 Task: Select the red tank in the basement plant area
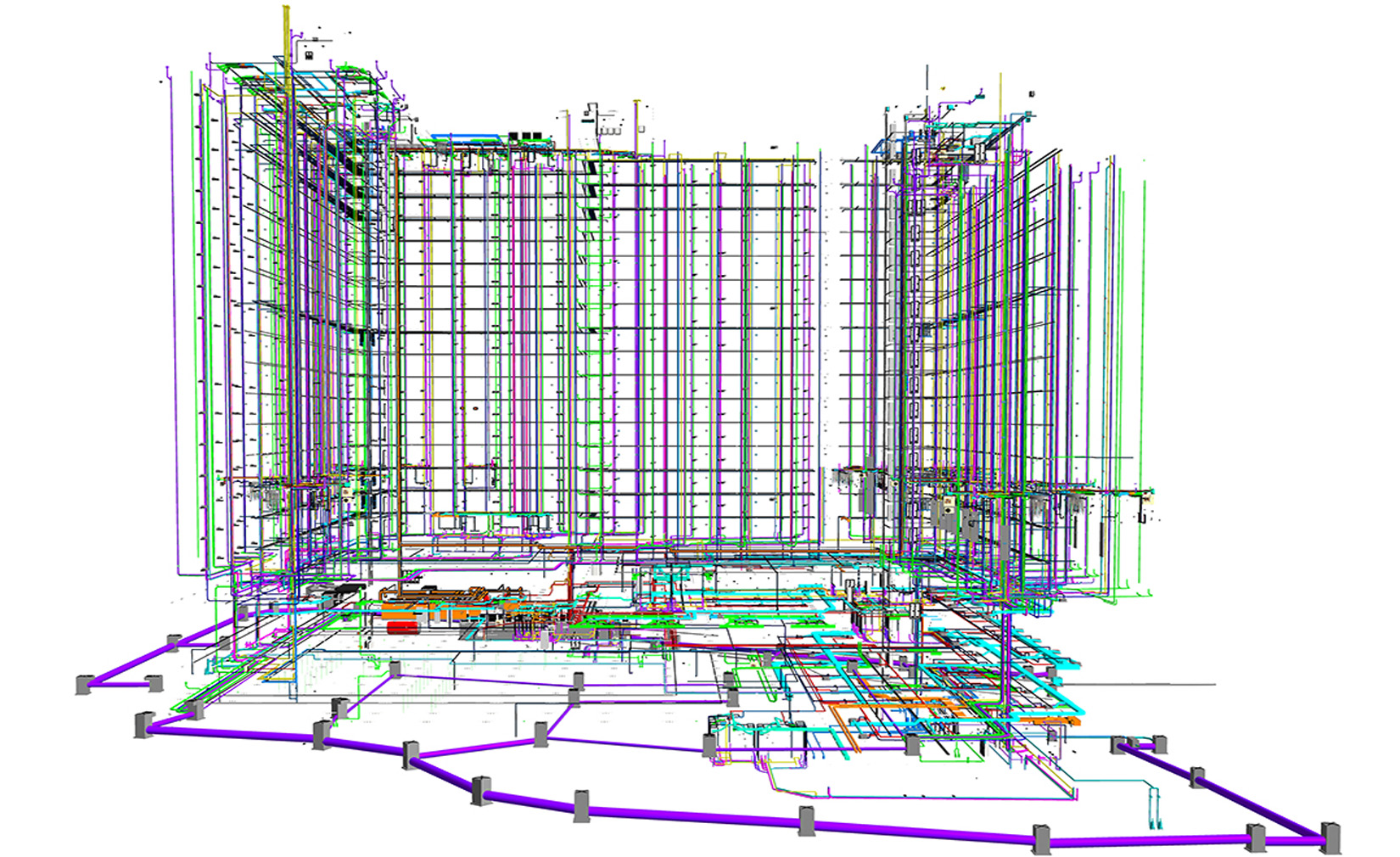[403, 627]
